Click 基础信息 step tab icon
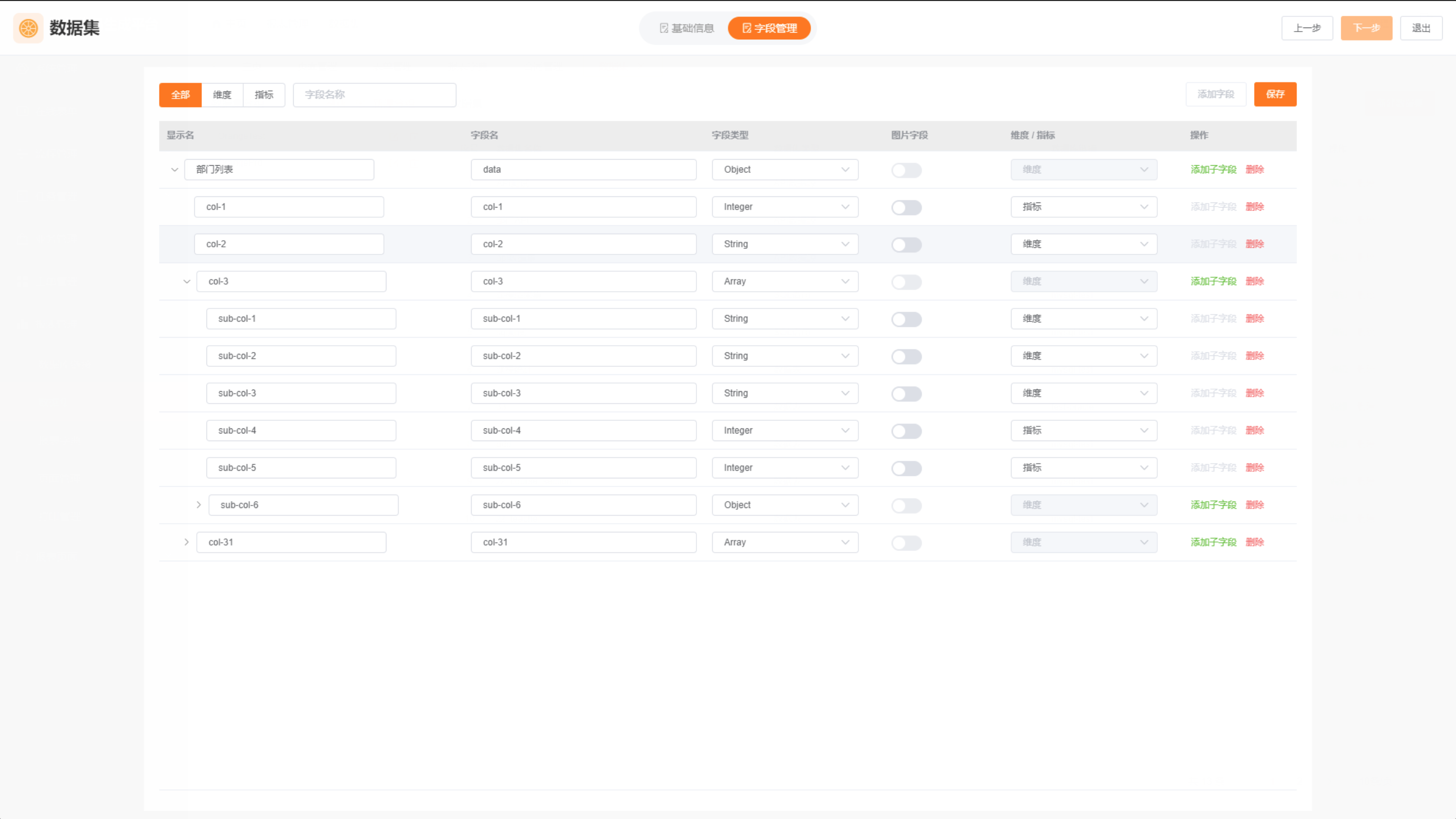 tap(664, 28)
